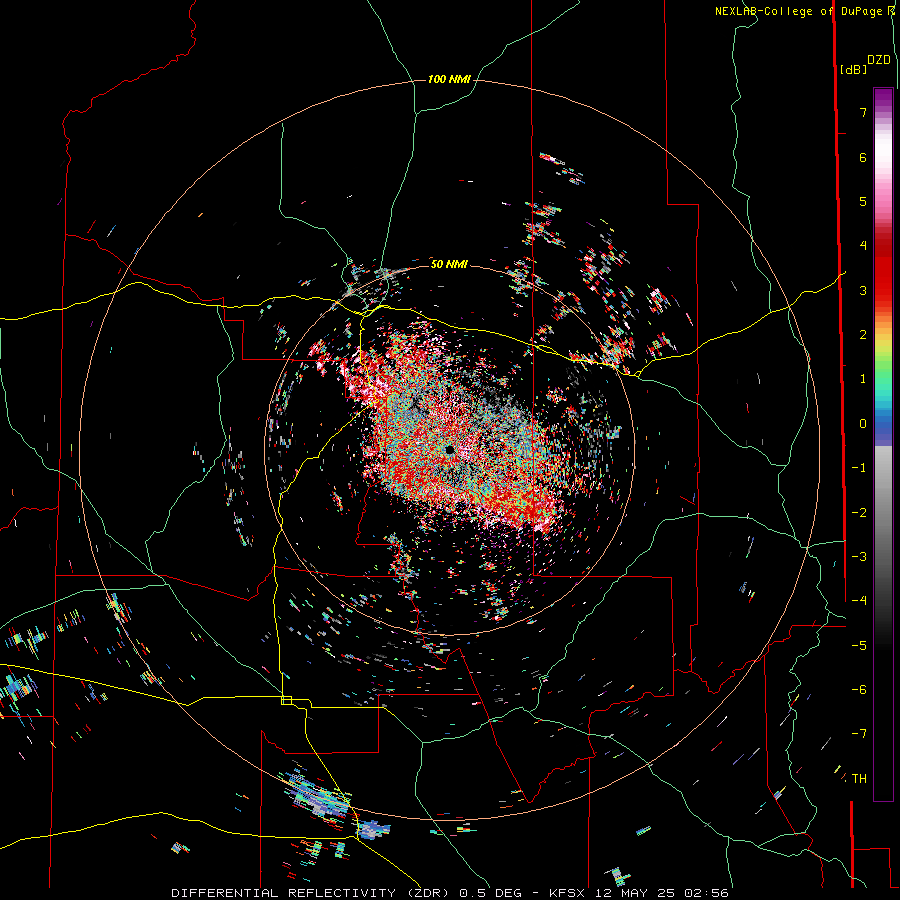Click the "0.5 DEG" elevation text
Image resolution: width=900 pixels, height=900 pixels.
click(x=490, y=893)
